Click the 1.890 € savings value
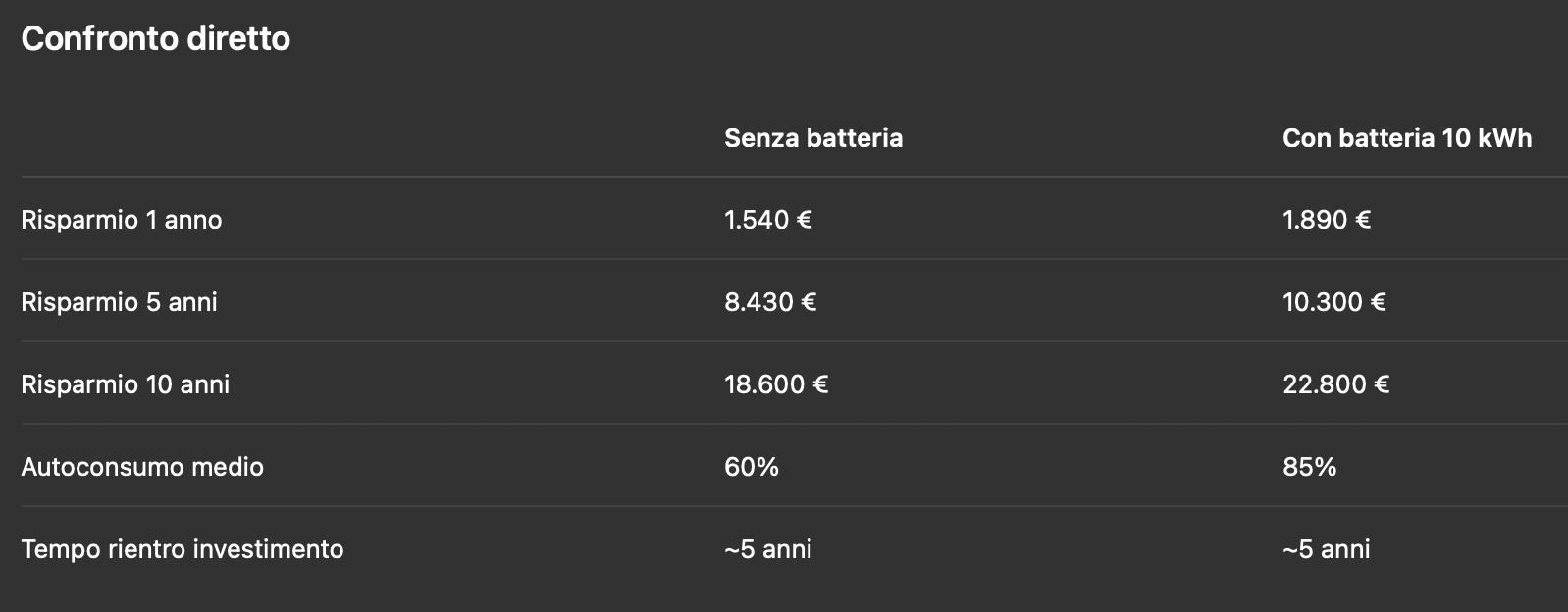 click(1326, 220)
